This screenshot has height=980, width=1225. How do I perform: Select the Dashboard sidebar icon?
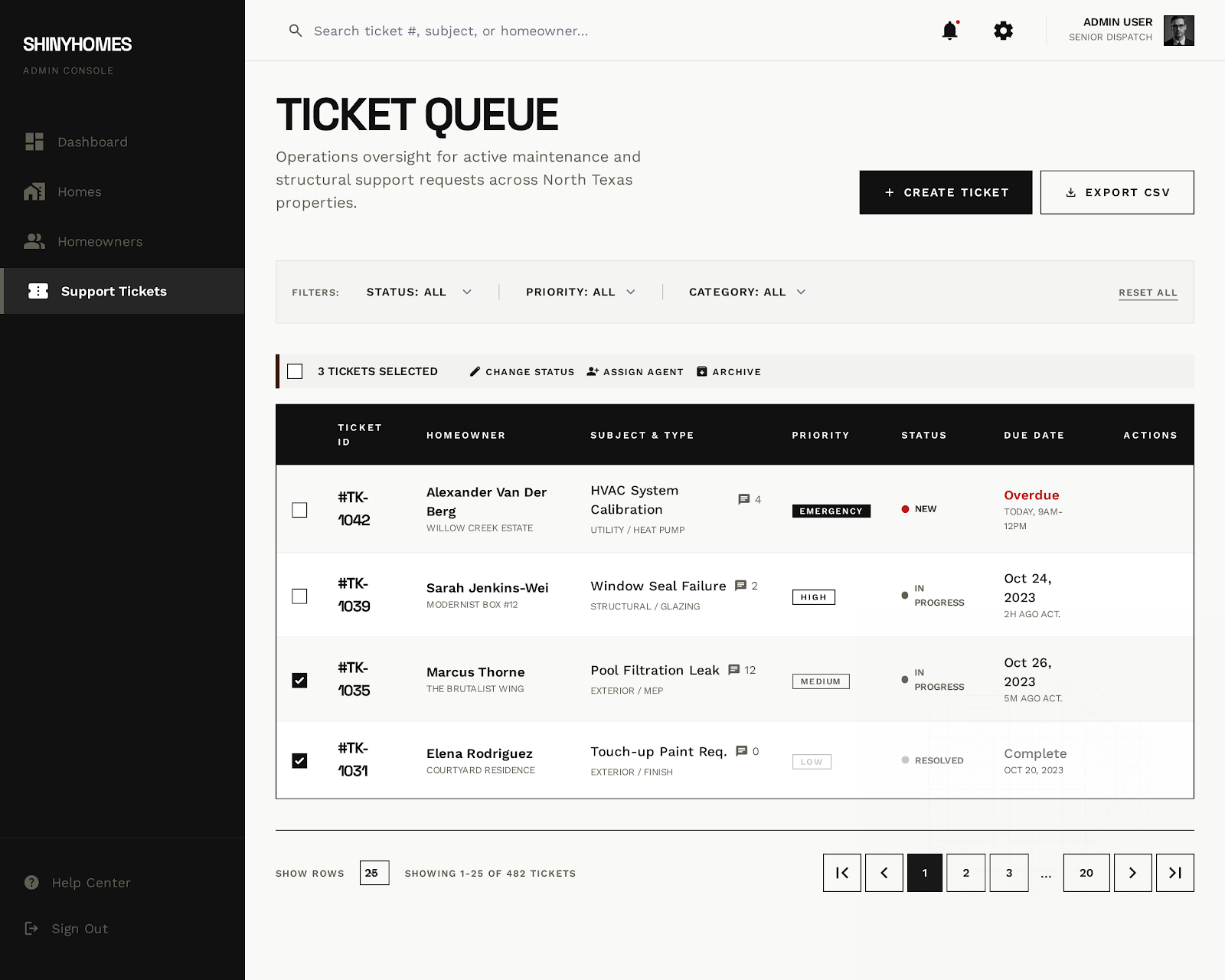(34, 141)
